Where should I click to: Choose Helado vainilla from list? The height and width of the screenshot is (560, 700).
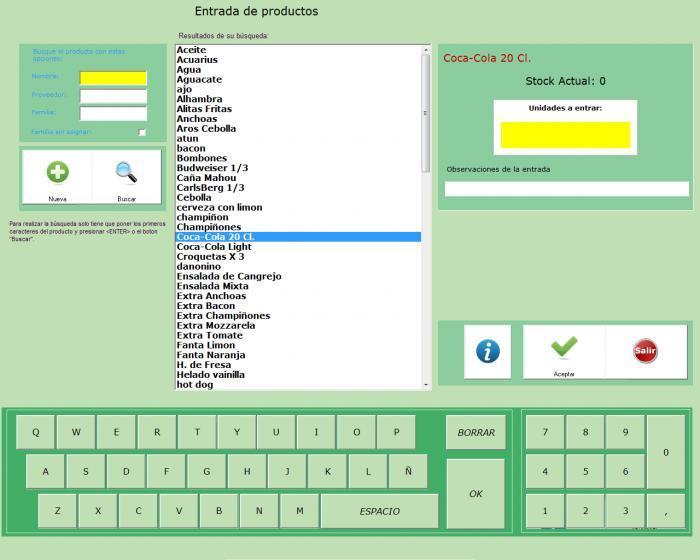298,374
